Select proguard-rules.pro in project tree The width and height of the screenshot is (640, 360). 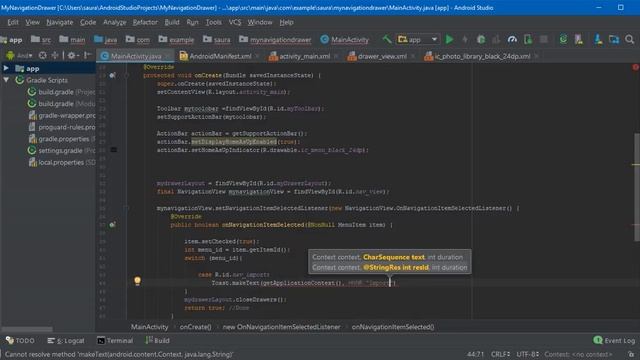62,127
